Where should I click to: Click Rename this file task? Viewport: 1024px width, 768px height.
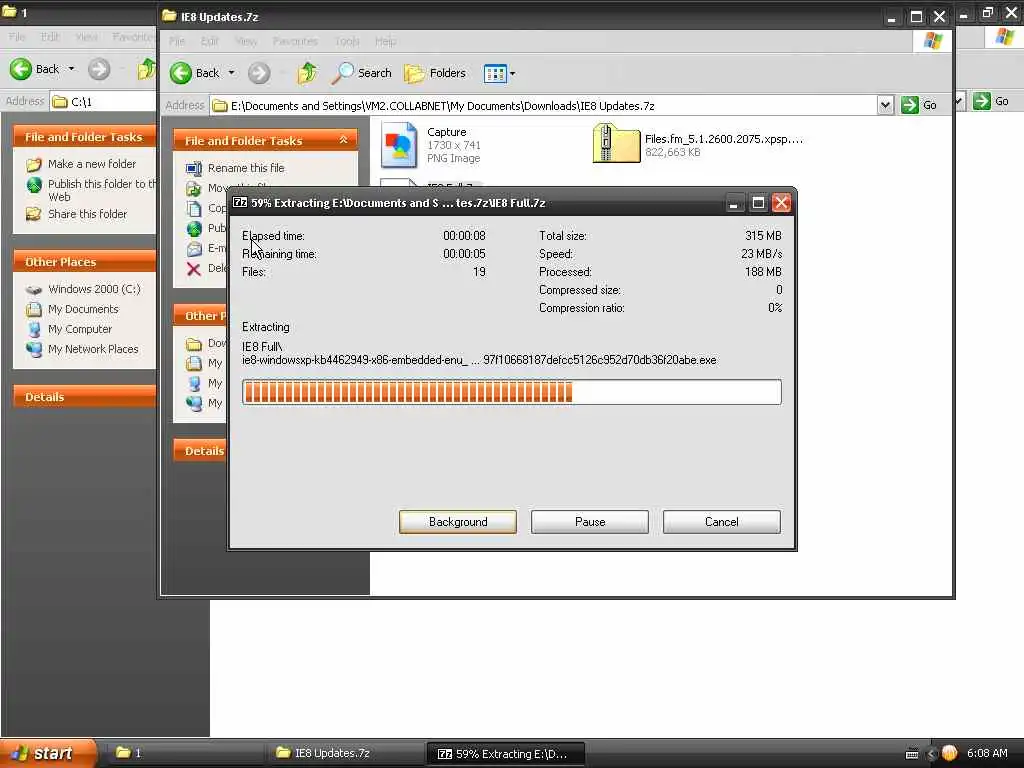pyautogui.click(x=246, y=168)
